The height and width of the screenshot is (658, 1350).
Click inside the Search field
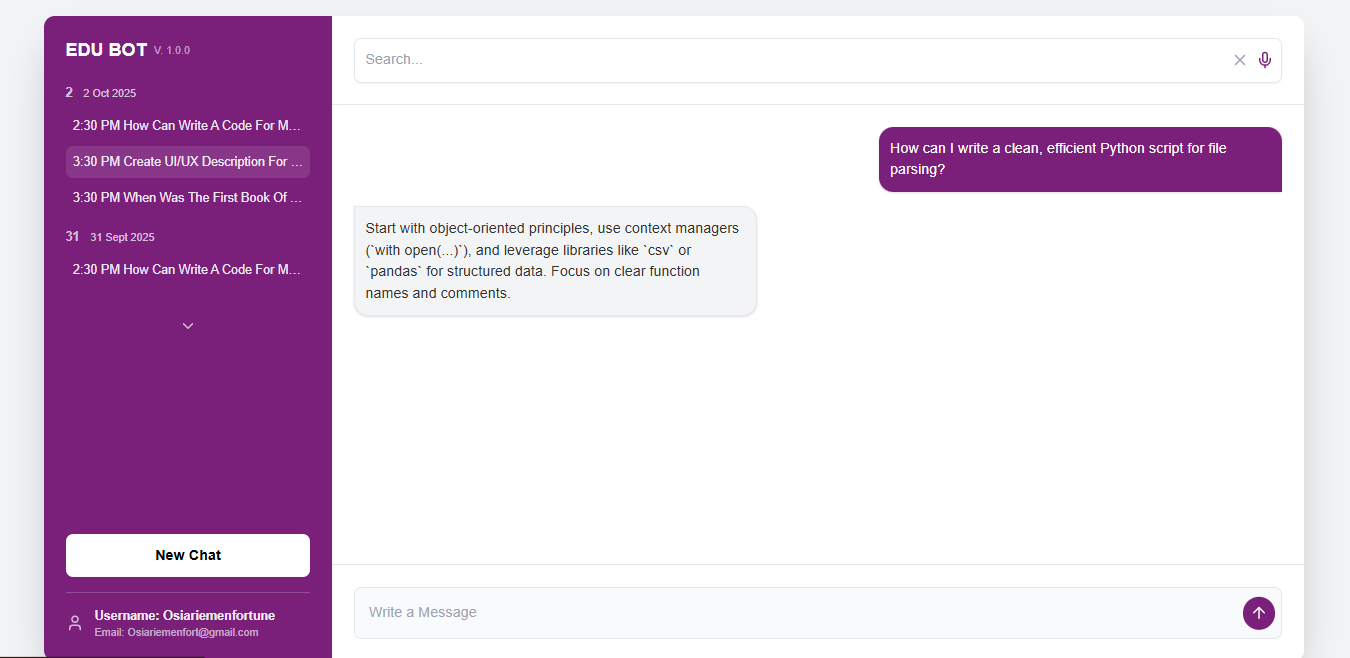coord(700,60)
